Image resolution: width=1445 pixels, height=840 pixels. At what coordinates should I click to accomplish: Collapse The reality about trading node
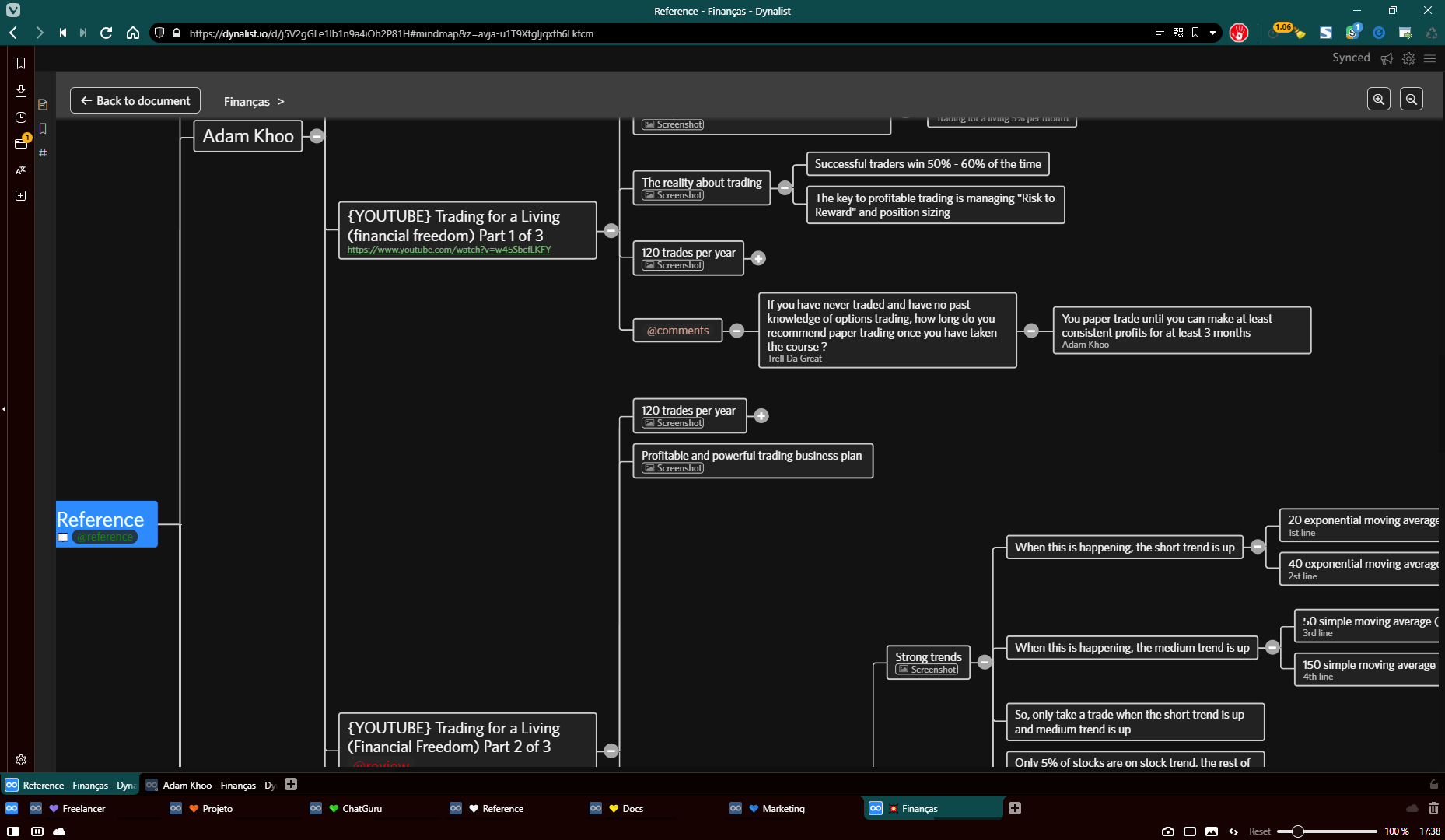[785, 187]
